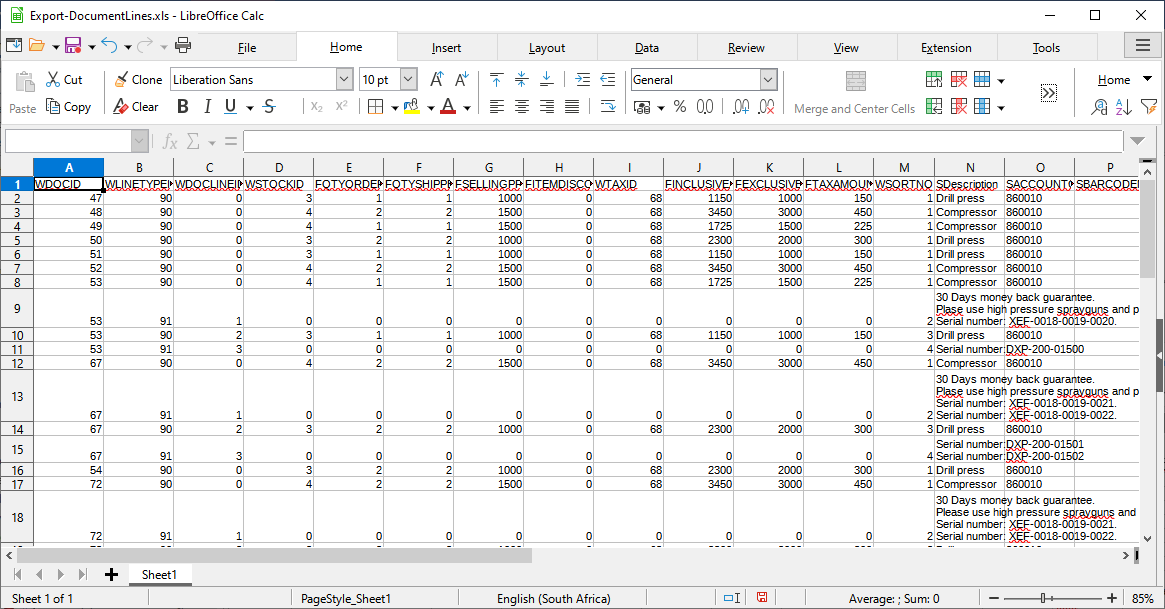This screenshot has height=609, width=1165.
Task: Switch to the Data ribbon tab
Action: tap(646, 46)
